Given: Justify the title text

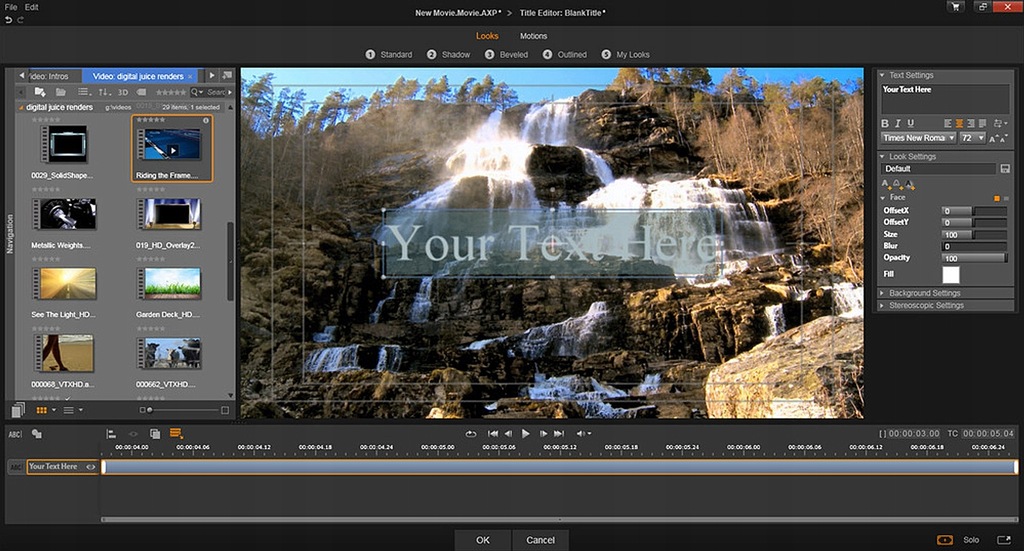Looking at the screenshot, I should [x=983, y=123].
